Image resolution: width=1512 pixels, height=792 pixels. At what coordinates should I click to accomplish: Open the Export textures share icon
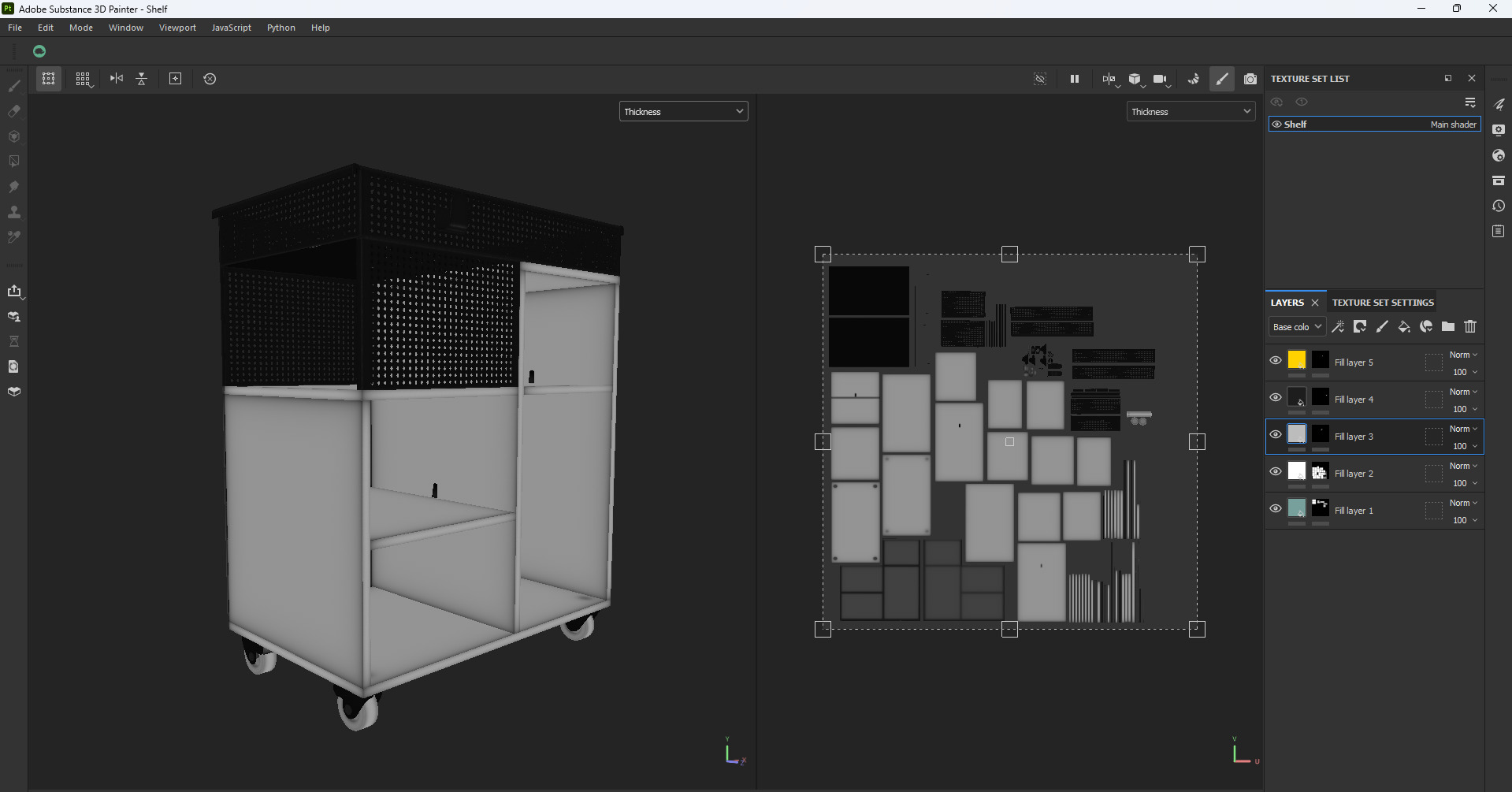tap(14, 292)
